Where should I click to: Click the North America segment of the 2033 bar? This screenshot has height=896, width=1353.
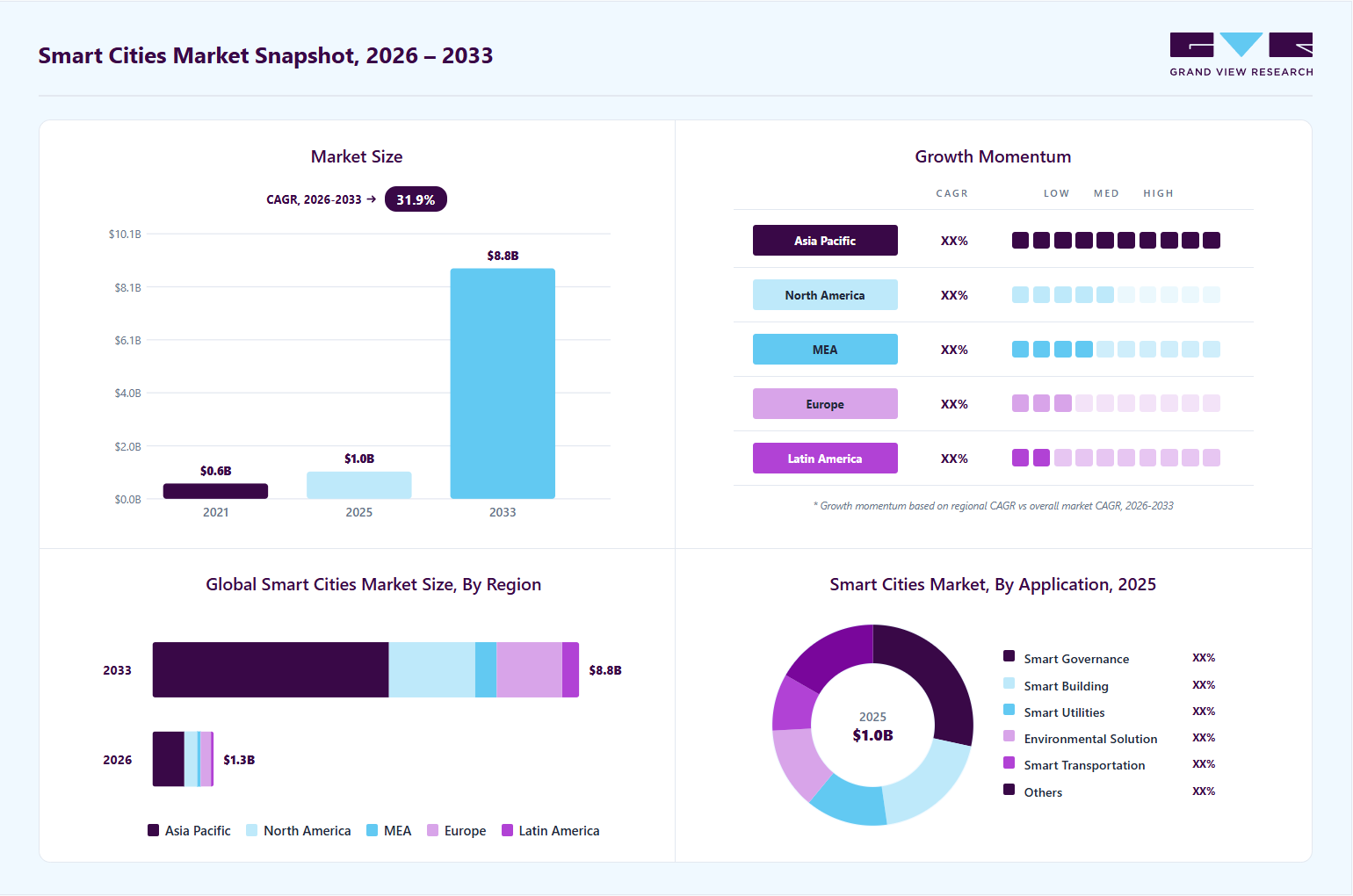(x=432, y=670)
